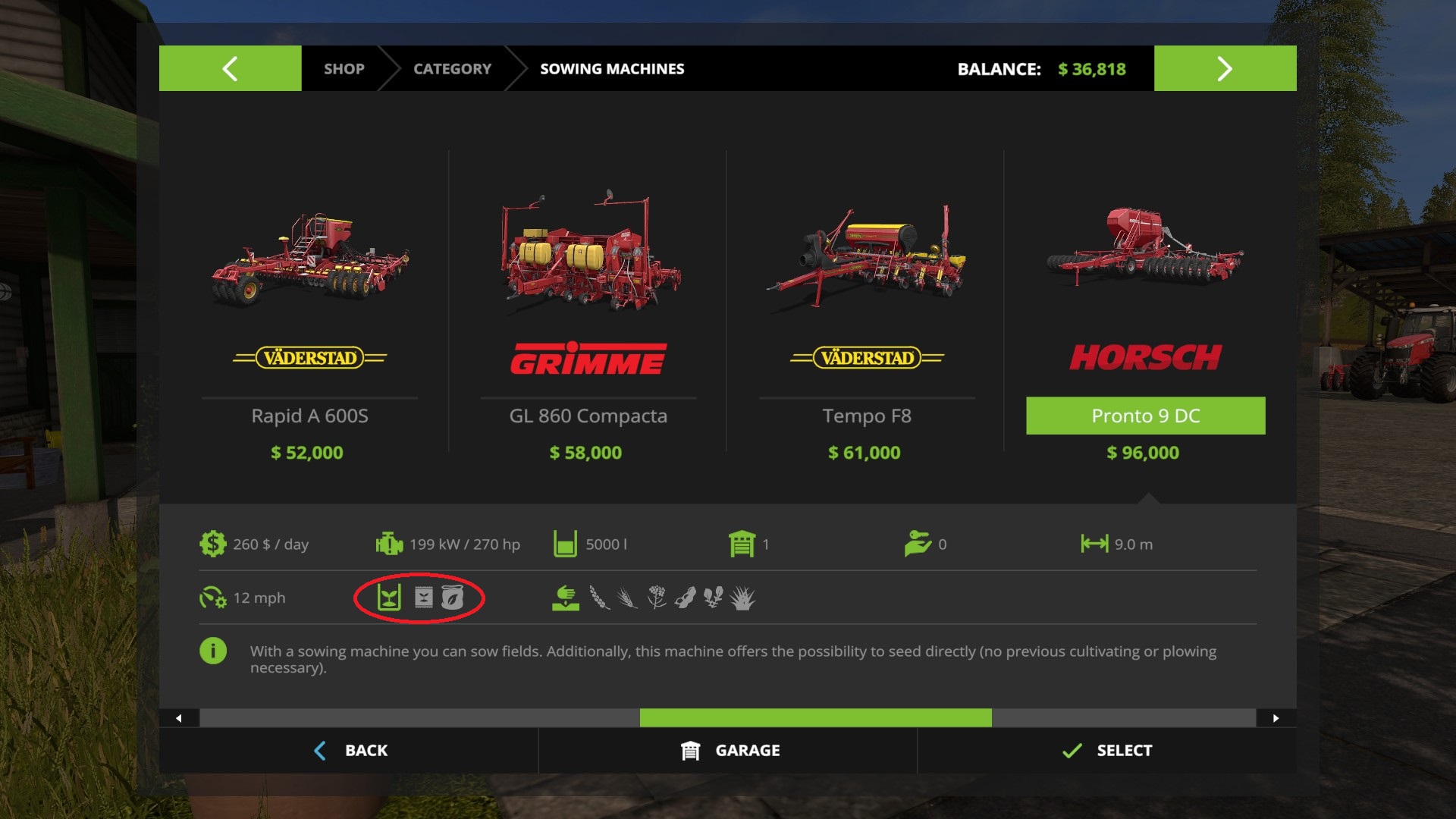Click the leased key-in-hand icon
Image resolution: width=1456 pixels, height=819 pixels.
click(918, 544)
